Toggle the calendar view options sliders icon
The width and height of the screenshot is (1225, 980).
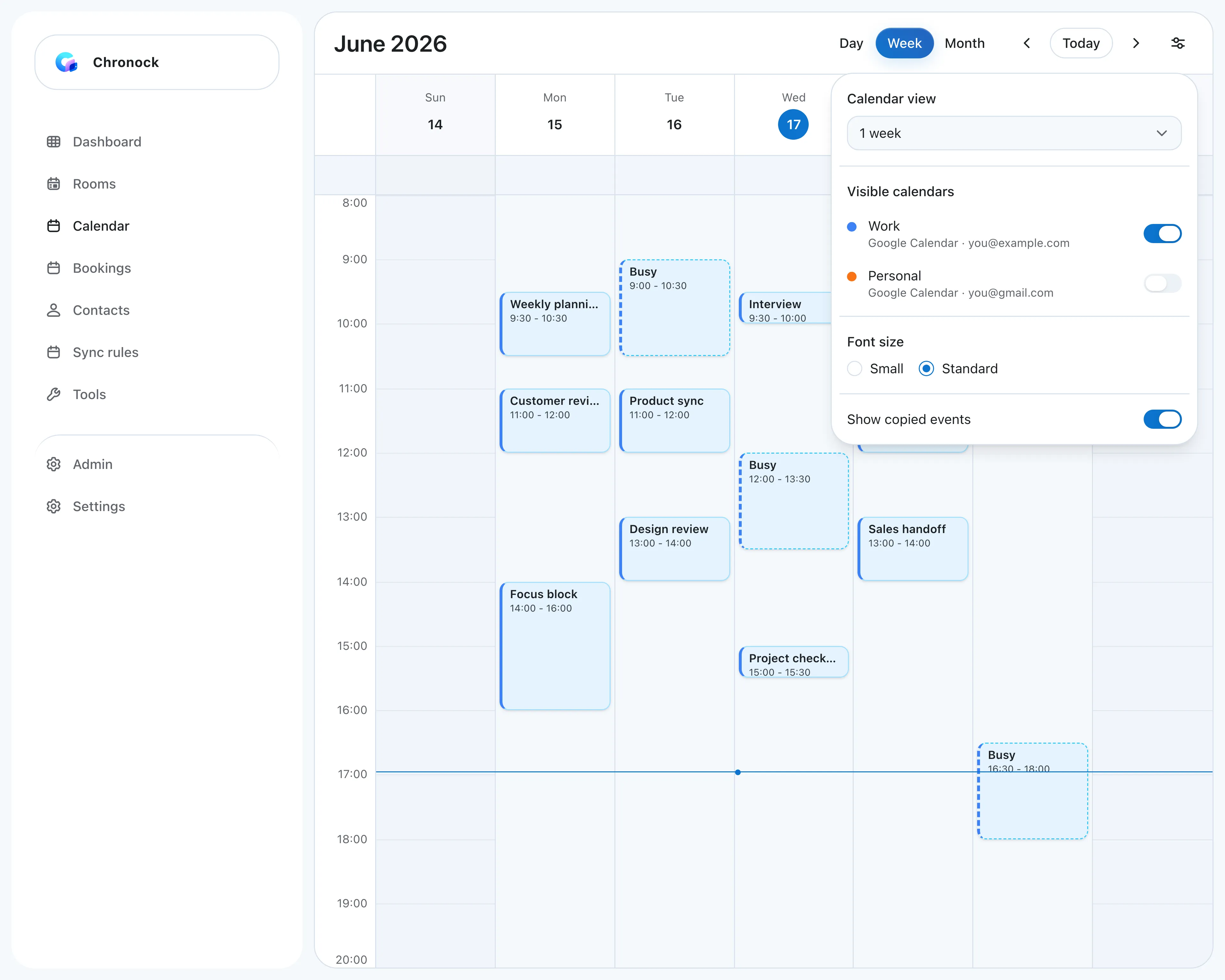click(1178, 43)
